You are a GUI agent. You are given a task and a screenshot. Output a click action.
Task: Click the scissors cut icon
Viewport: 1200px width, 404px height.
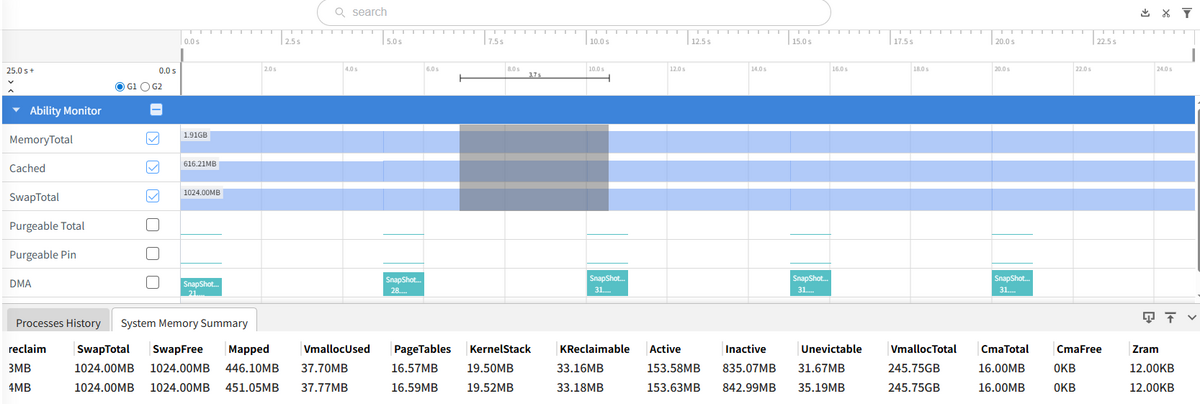point(1166,13)
